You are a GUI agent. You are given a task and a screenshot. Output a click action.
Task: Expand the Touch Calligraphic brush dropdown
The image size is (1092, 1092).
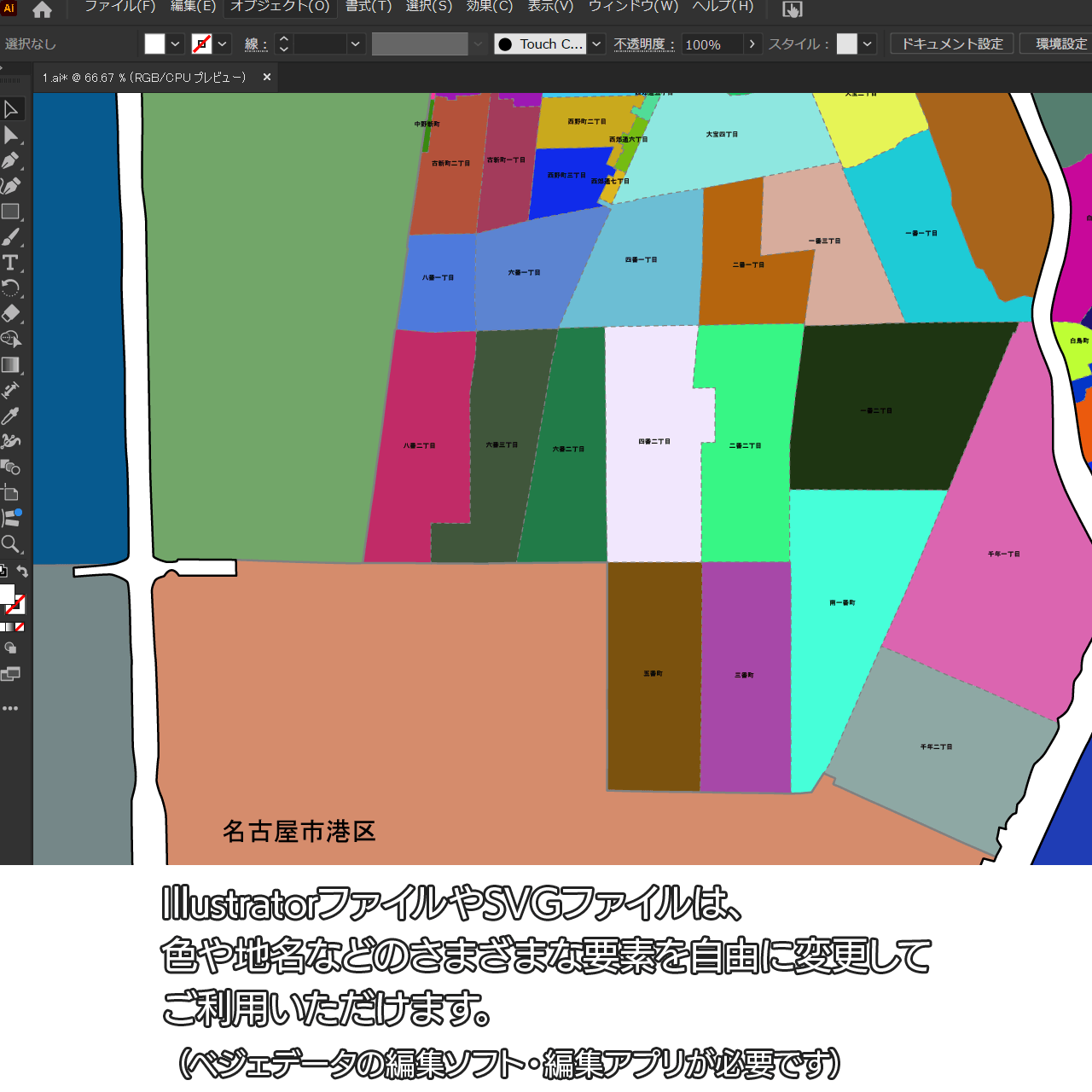[597, 44]
